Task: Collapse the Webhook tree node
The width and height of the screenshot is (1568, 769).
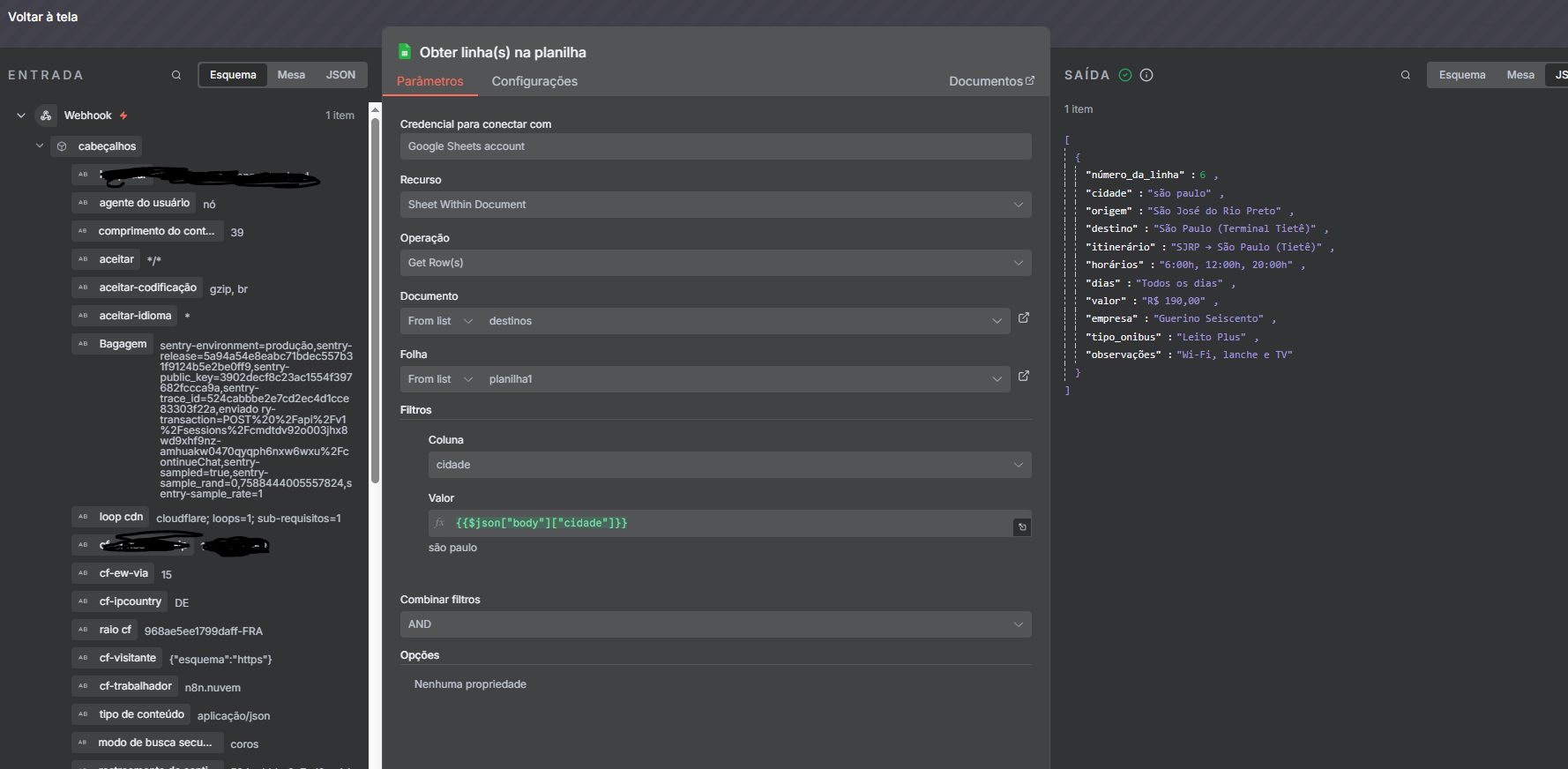Action: point(21,116)
